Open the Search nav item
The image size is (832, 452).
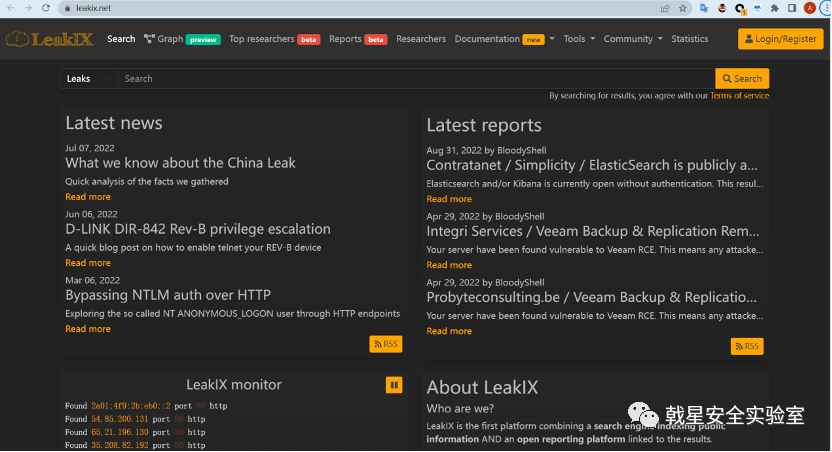(x=121, y=39)
